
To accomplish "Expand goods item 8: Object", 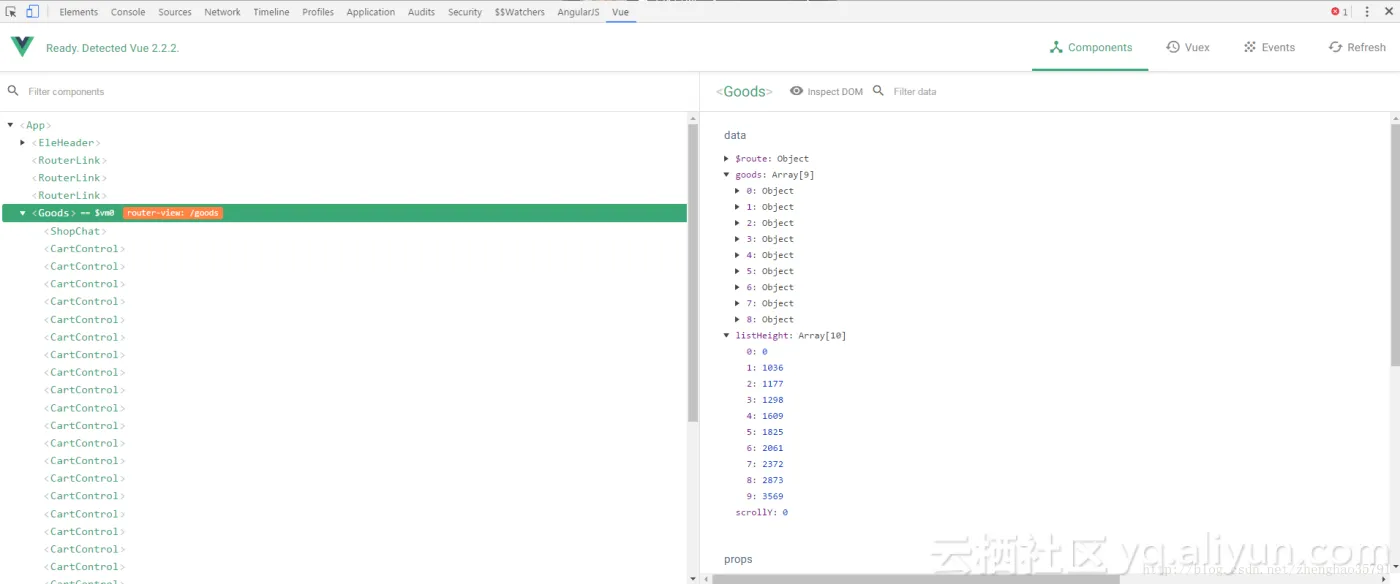I will [x=738, y=319].
